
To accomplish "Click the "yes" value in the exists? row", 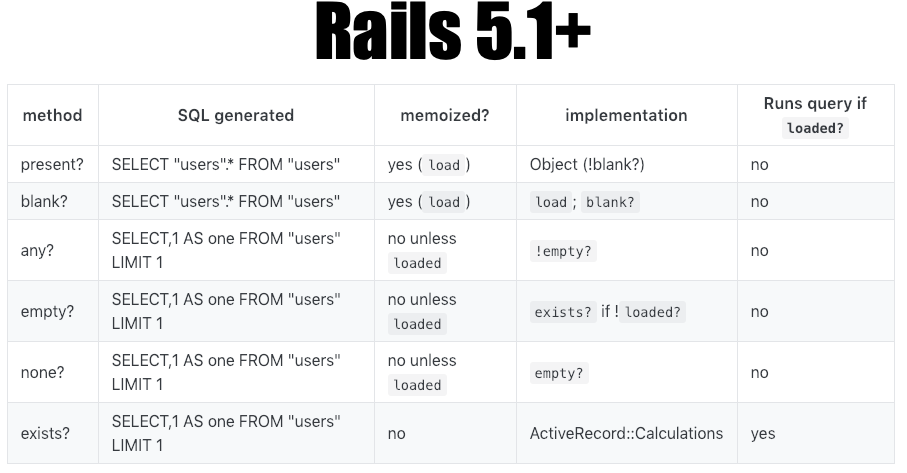I will point(763,433).
